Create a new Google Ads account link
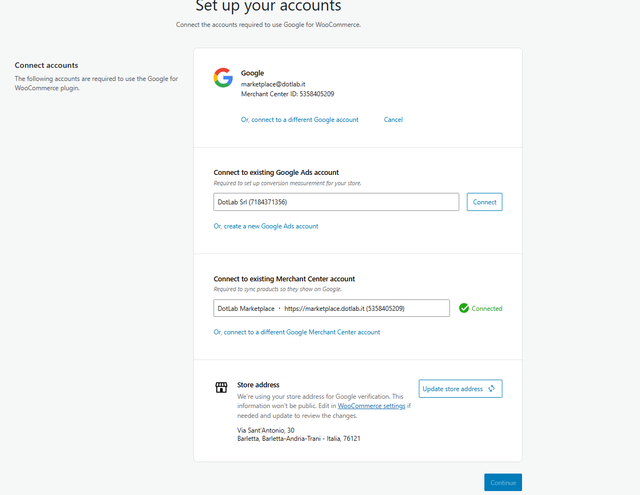 [266, 226]
